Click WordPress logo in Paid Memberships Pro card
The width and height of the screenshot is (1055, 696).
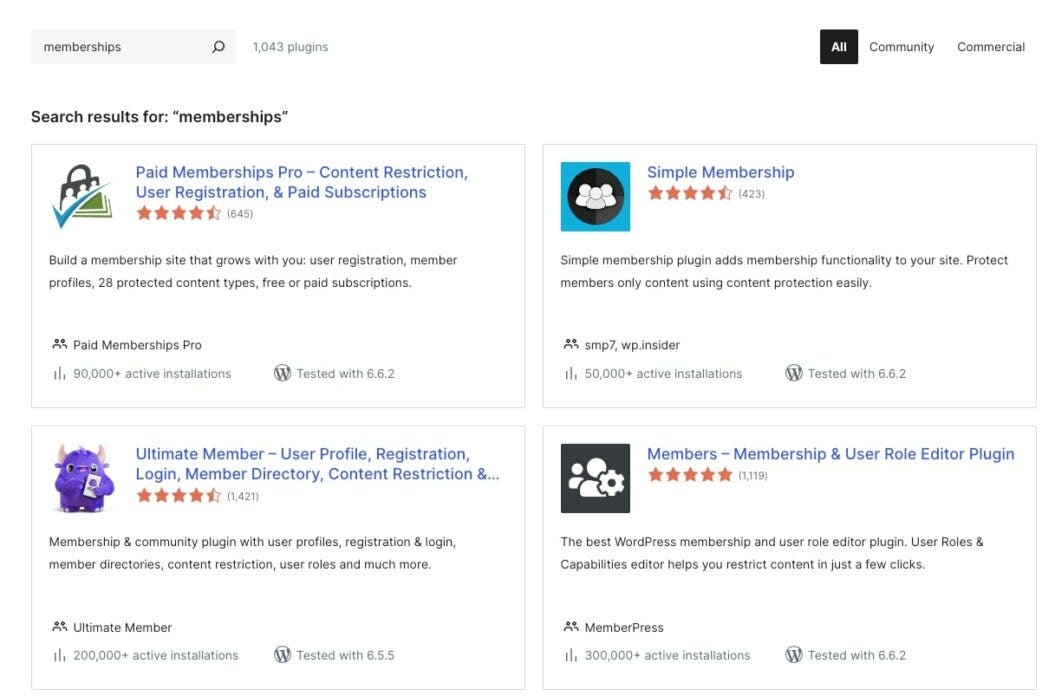282,373
